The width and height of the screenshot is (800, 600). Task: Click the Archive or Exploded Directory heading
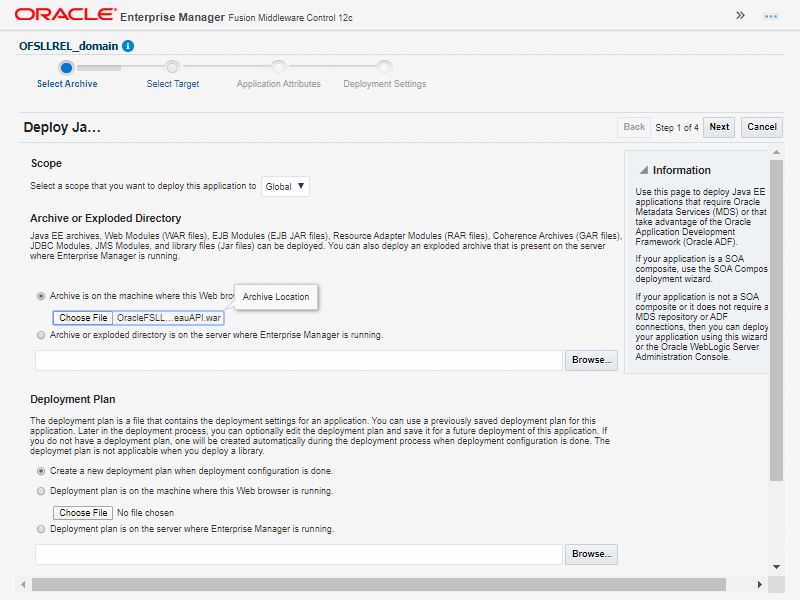(106, 218)
